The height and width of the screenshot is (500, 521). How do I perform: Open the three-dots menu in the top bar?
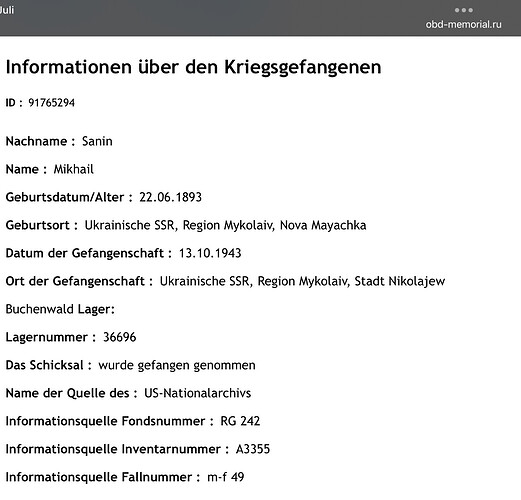coord(464,10)
